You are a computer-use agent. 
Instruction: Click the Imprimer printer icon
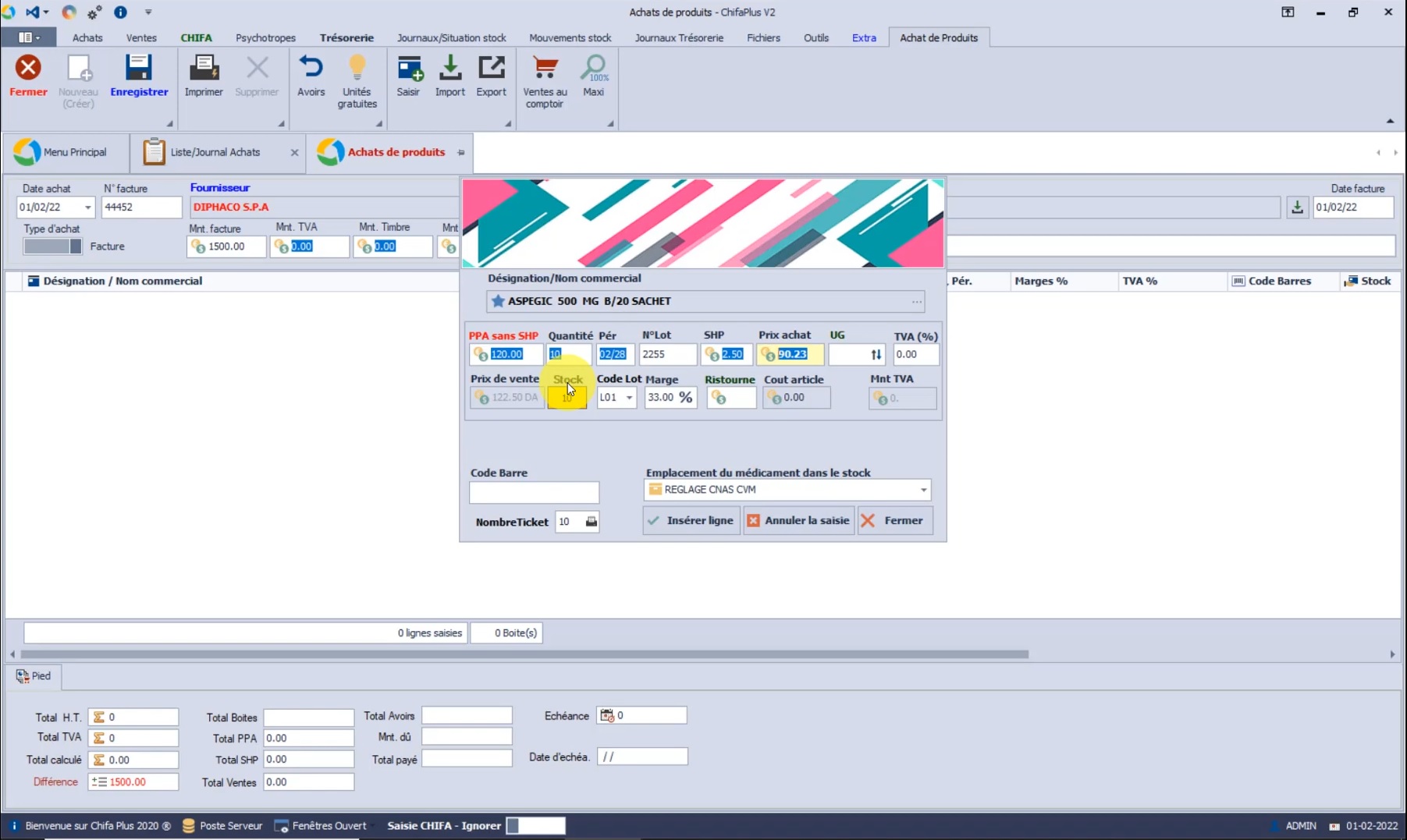point(204,69)
